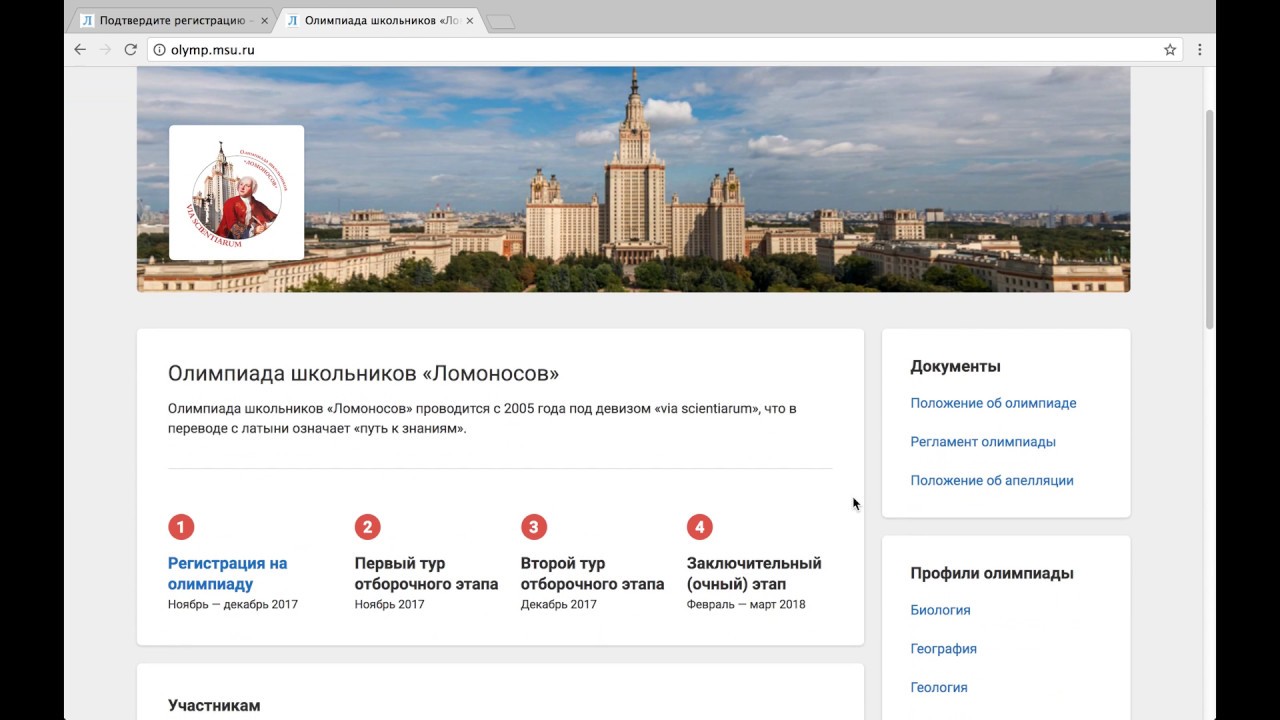
Task: Switch to the Подтвердите регистрацию tab
Action: 172,20
